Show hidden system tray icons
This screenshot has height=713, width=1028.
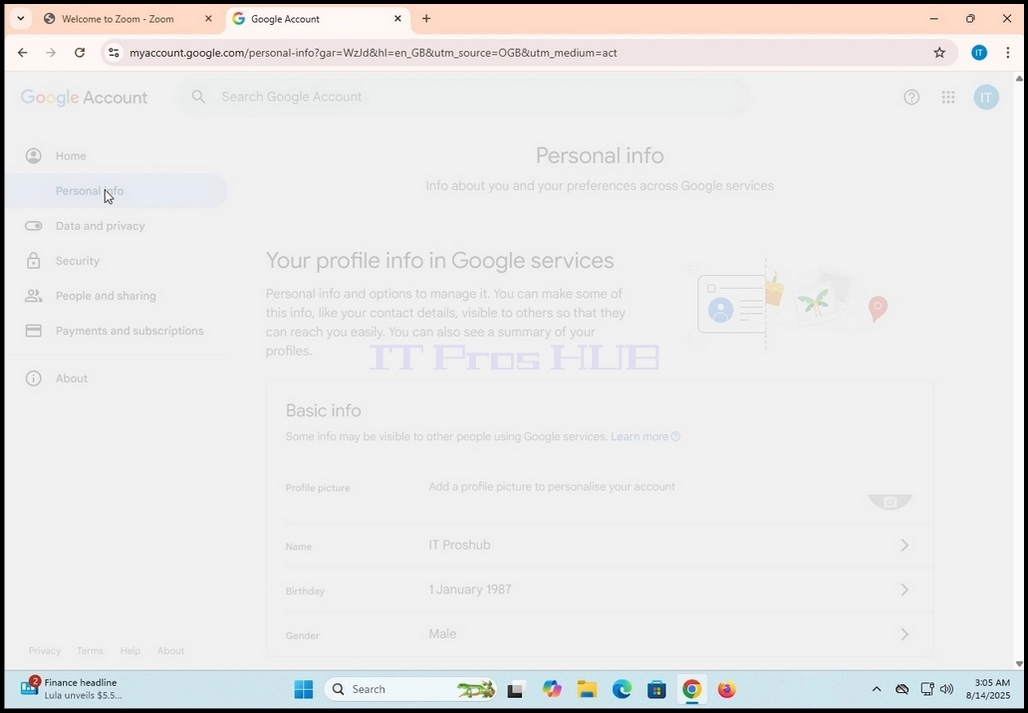(x=876, y=689)
